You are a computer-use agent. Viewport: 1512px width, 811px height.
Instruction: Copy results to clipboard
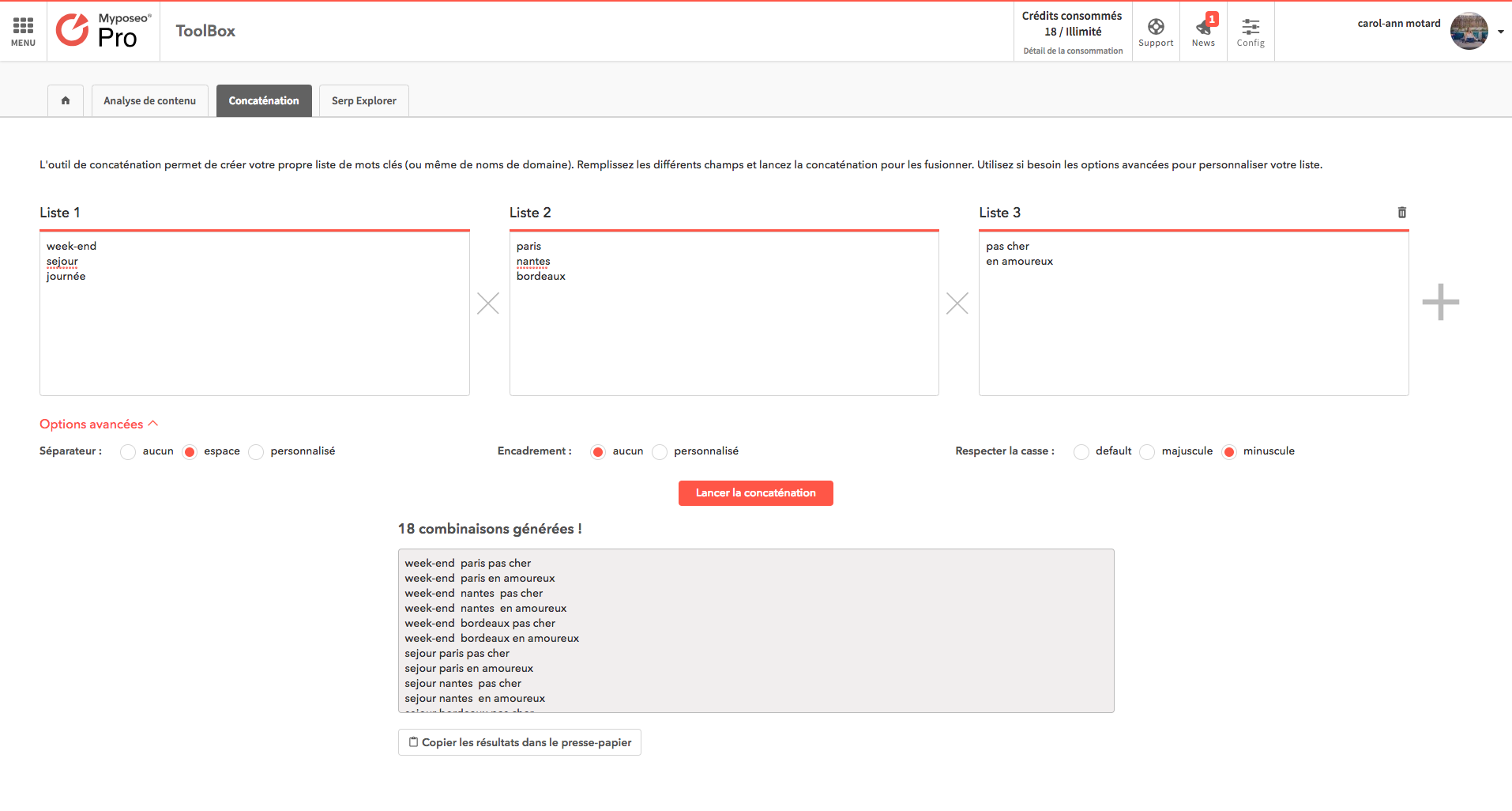[x=519, y=741]
